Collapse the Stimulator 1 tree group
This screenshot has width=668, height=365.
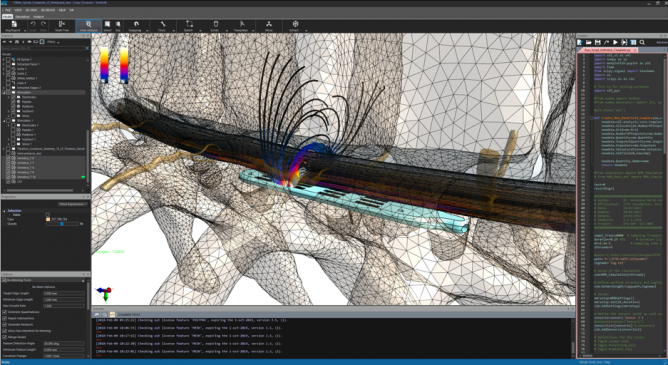tap(4, 121)
